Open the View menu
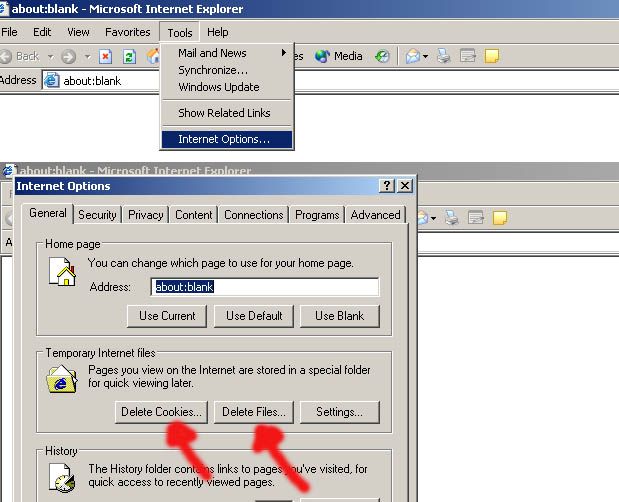The height and width of the screenshot is (502, 619). pyautogui.click(x=78, y=32)
